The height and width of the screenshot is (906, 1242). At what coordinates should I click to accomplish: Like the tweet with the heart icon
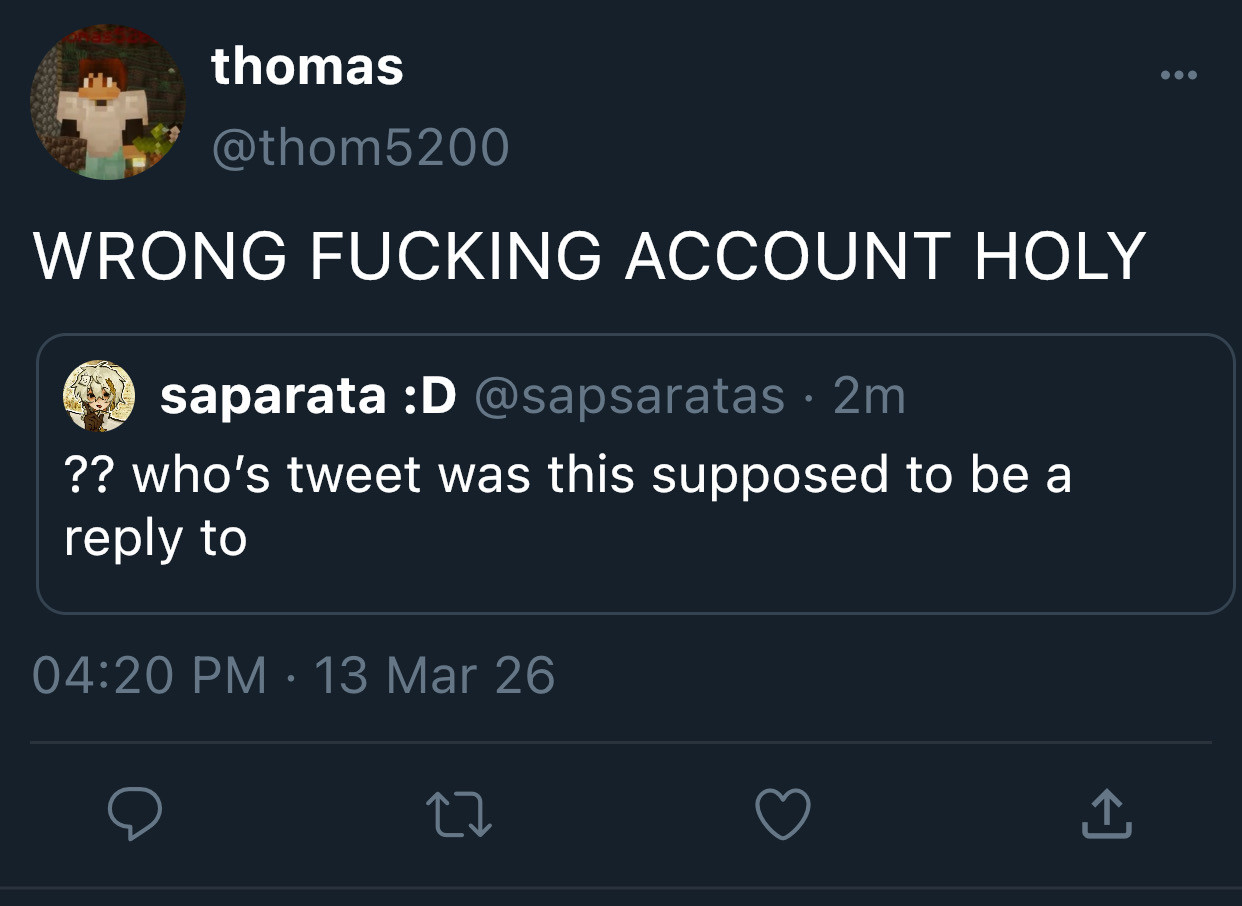click(x=782, y=814)
